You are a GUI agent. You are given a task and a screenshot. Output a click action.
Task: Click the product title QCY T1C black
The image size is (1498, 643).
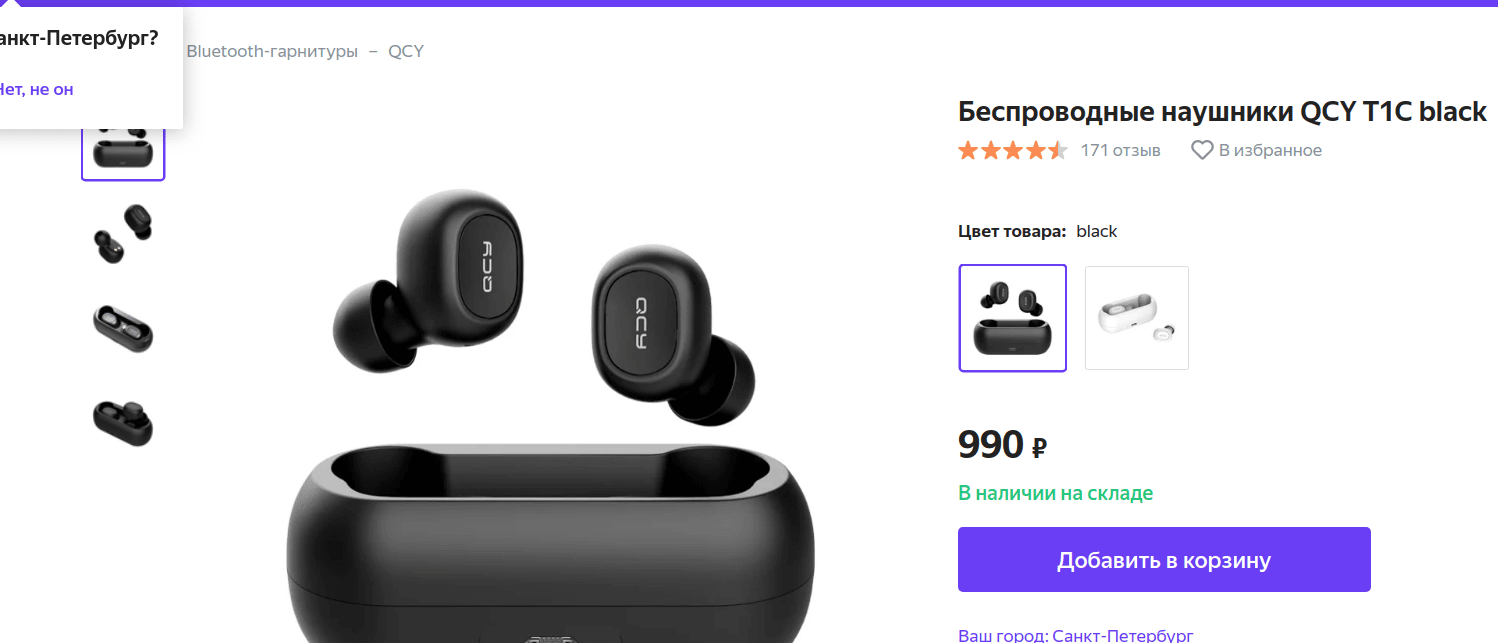(1222, 111)
